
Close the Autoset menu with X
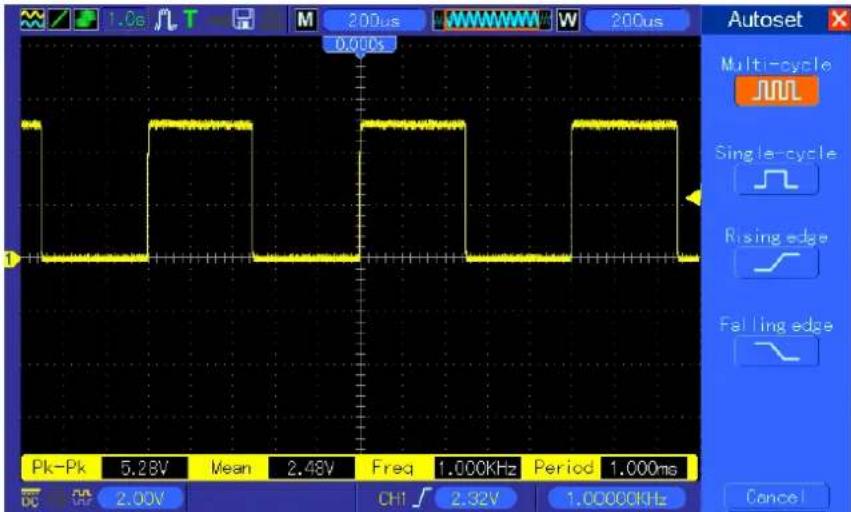point(839,20)
